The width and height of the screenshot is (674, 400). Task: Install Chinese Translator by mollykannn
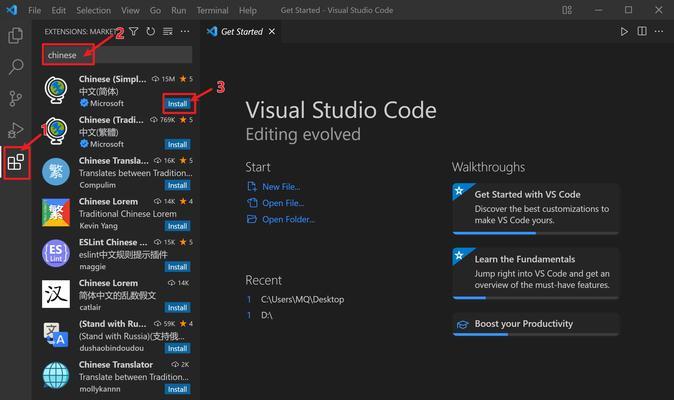177,389
